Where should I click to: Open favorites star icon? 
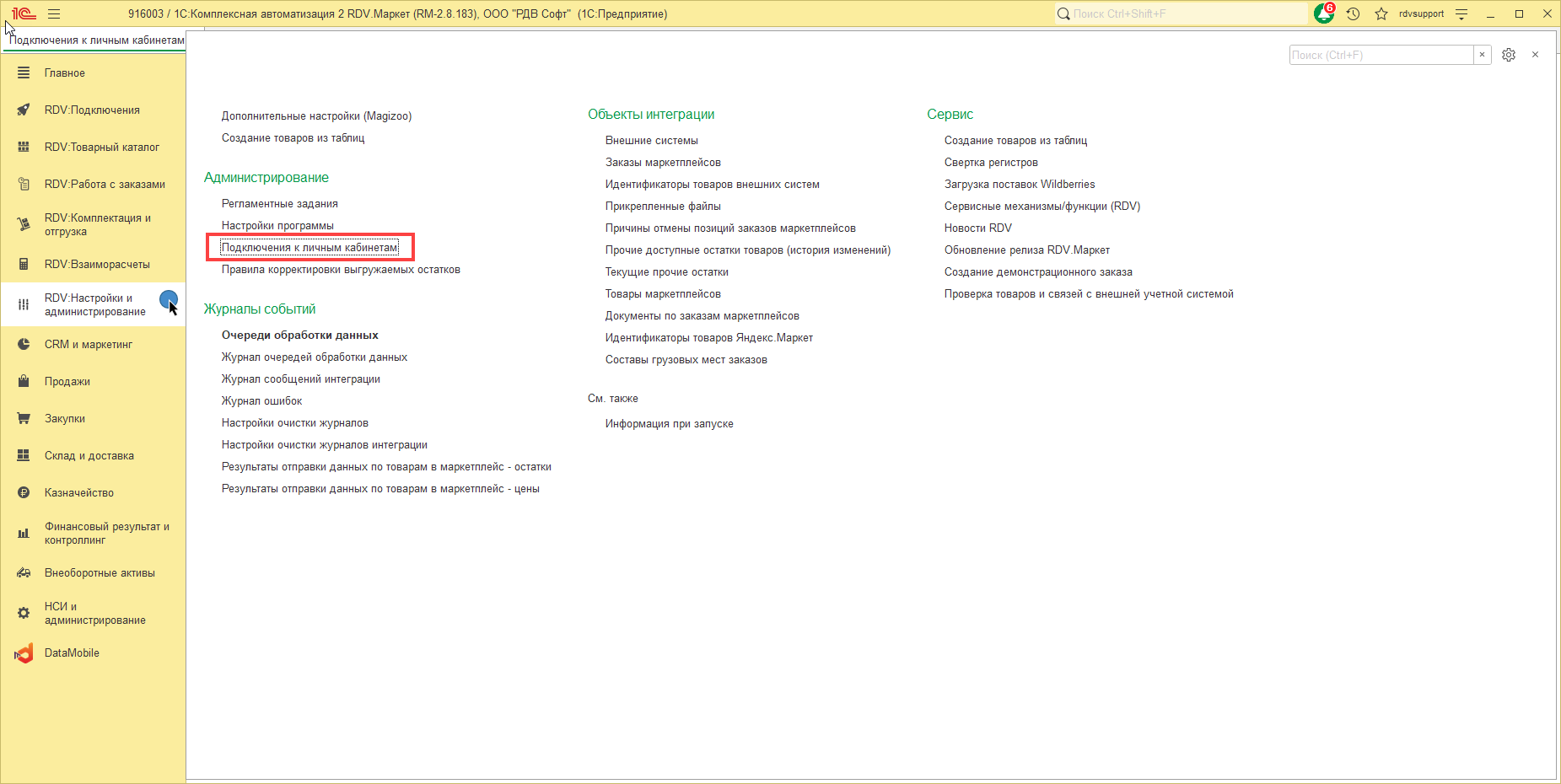(1381, 14)
